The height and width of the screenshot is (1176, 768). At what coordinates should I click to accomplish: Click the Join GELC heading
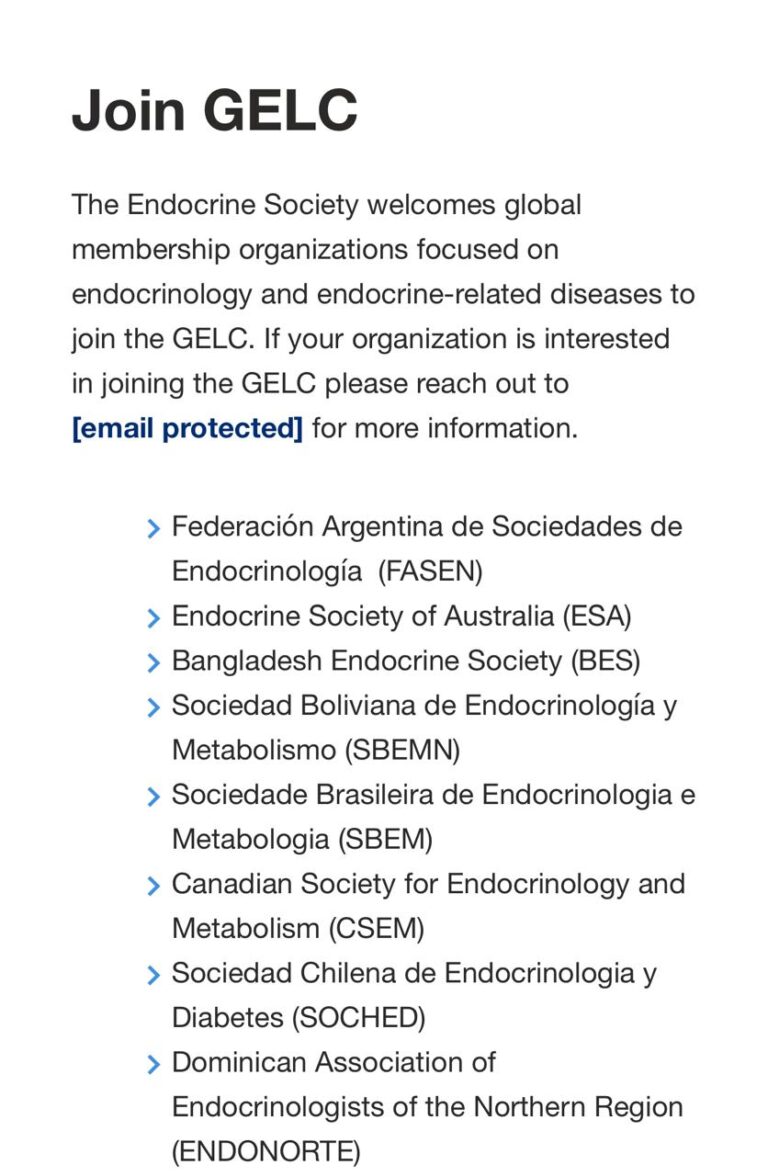pyautogui.click(x=214, y=110)
